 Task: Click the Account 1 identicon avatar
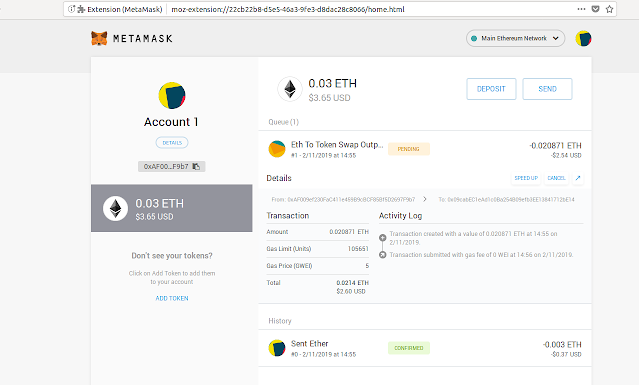172,95
